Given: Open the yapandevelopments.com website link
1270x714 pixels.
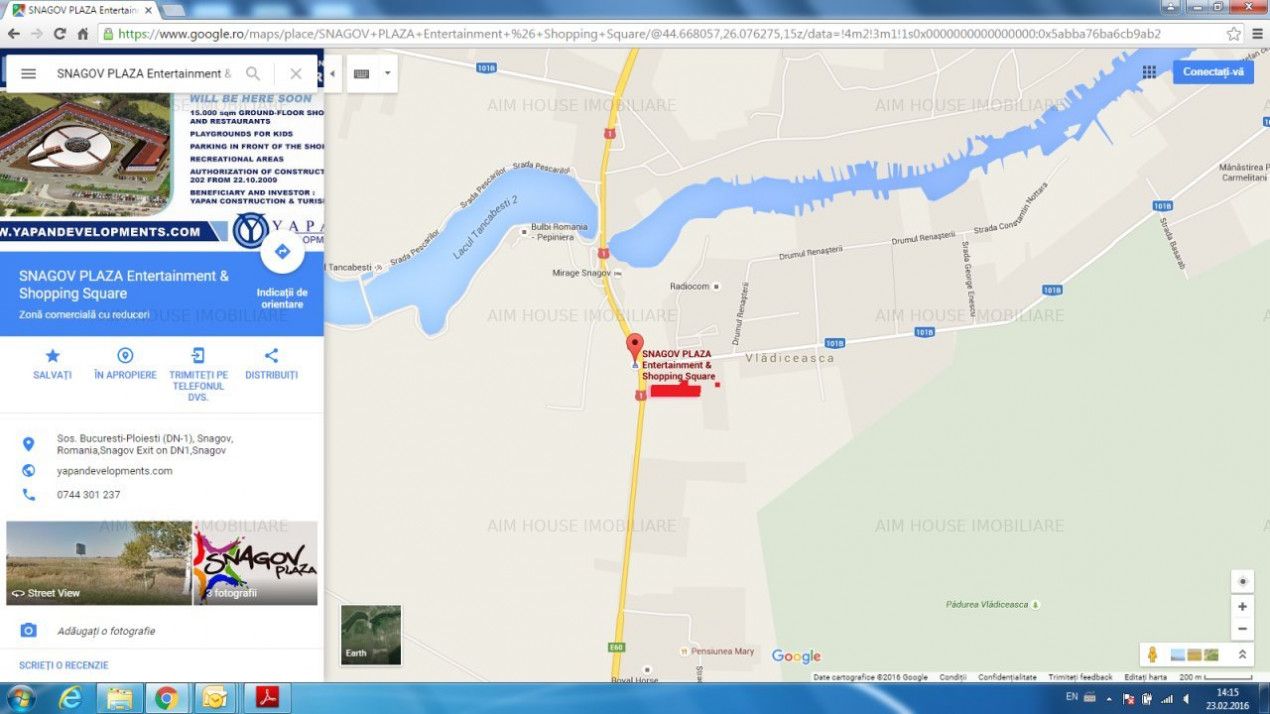Looking at the screenshot, I should pyautogui.click(x=115, y=471).
